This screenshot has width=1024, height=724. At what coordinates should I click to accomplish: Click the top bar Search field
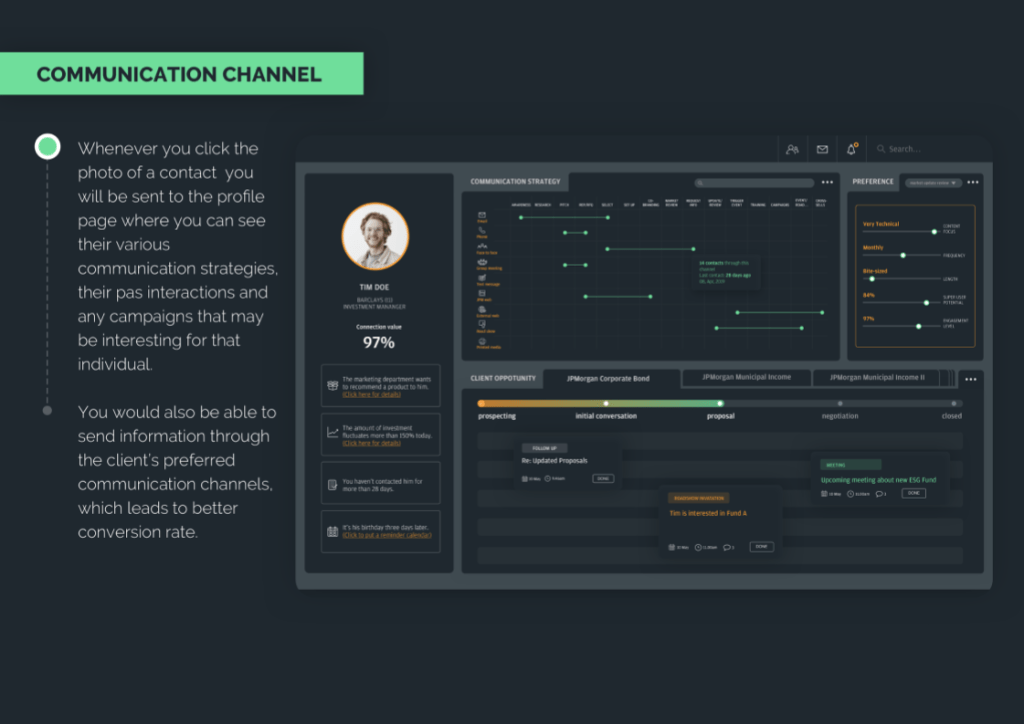coord(920,149)
